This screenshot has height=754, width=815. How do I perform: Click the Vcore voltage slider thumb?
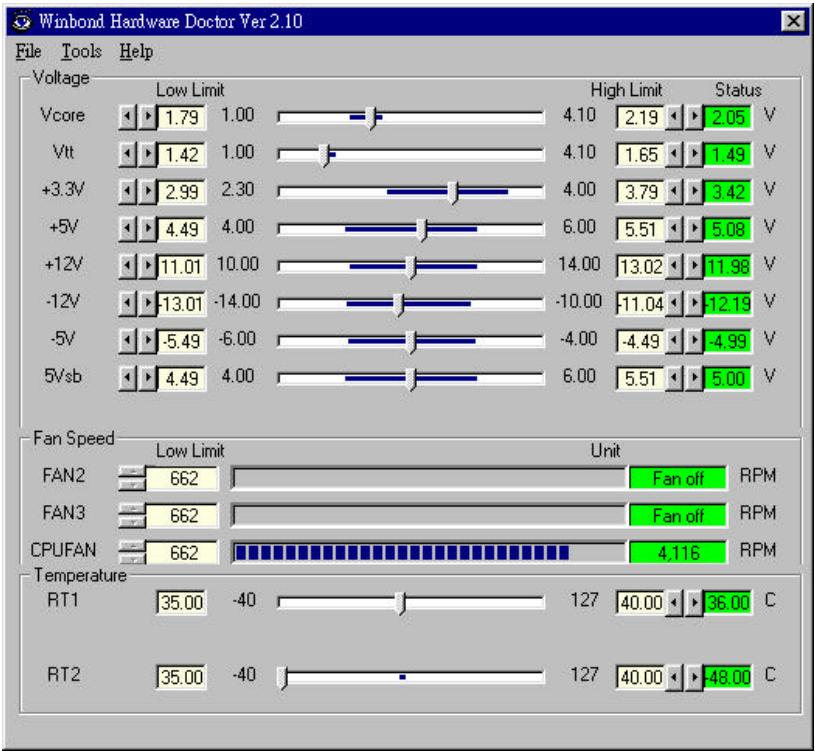pos(371,118)
